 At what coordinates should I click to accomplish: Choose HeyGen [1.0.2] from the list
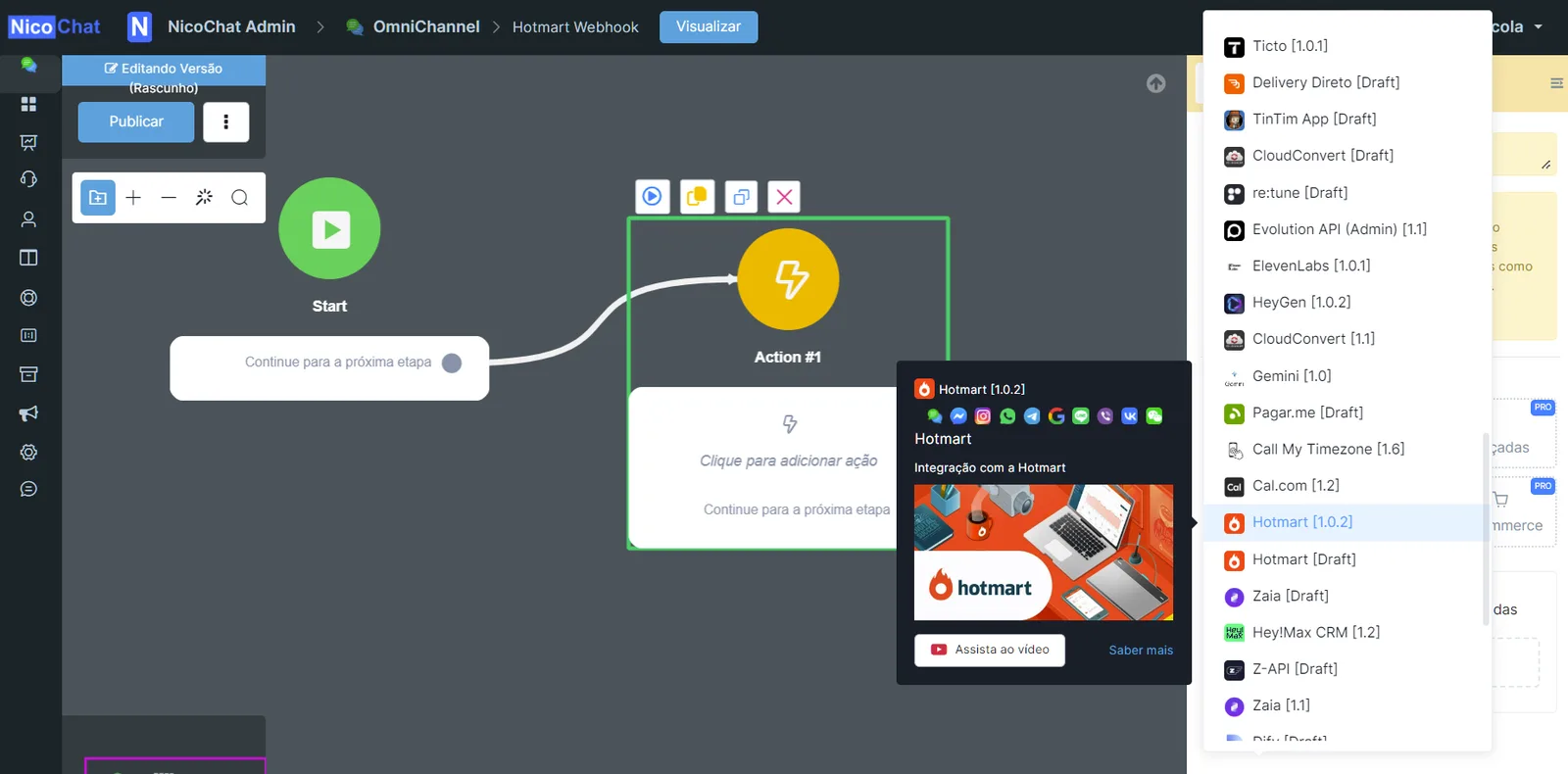coord(1347,303)
